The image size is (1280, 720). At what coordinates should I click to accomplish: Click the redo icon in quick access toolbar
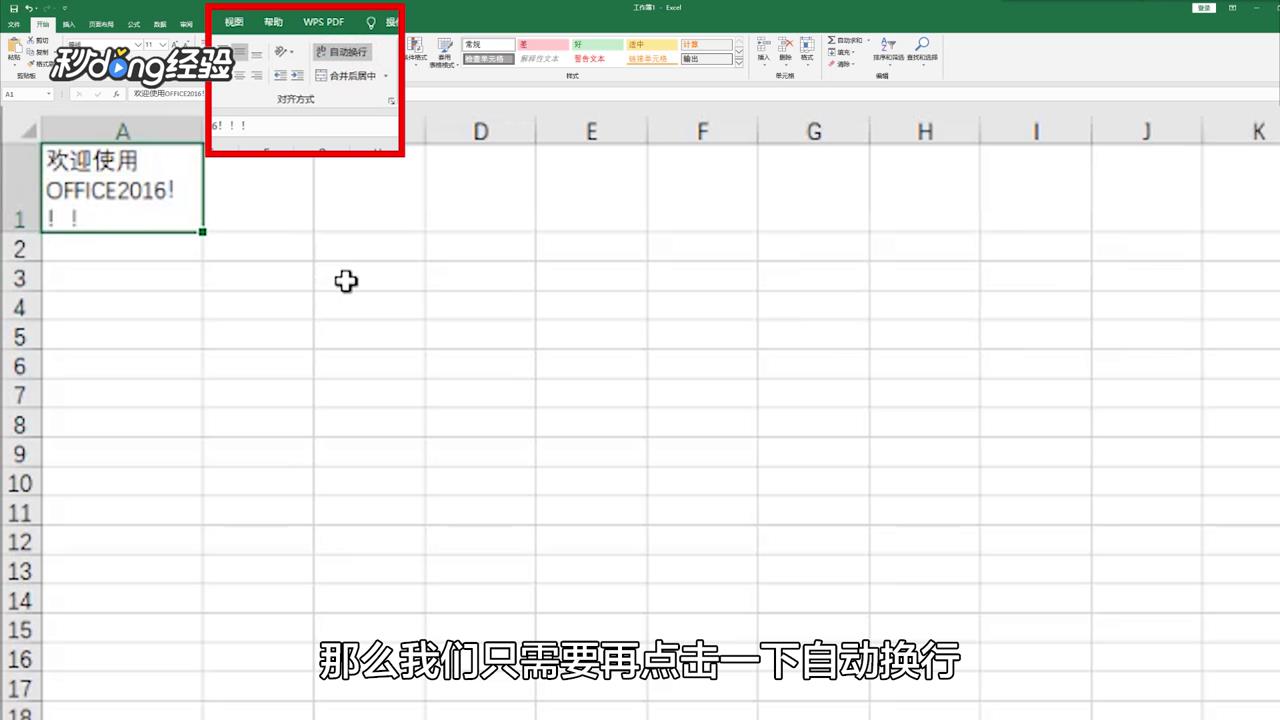click(46, 8)
